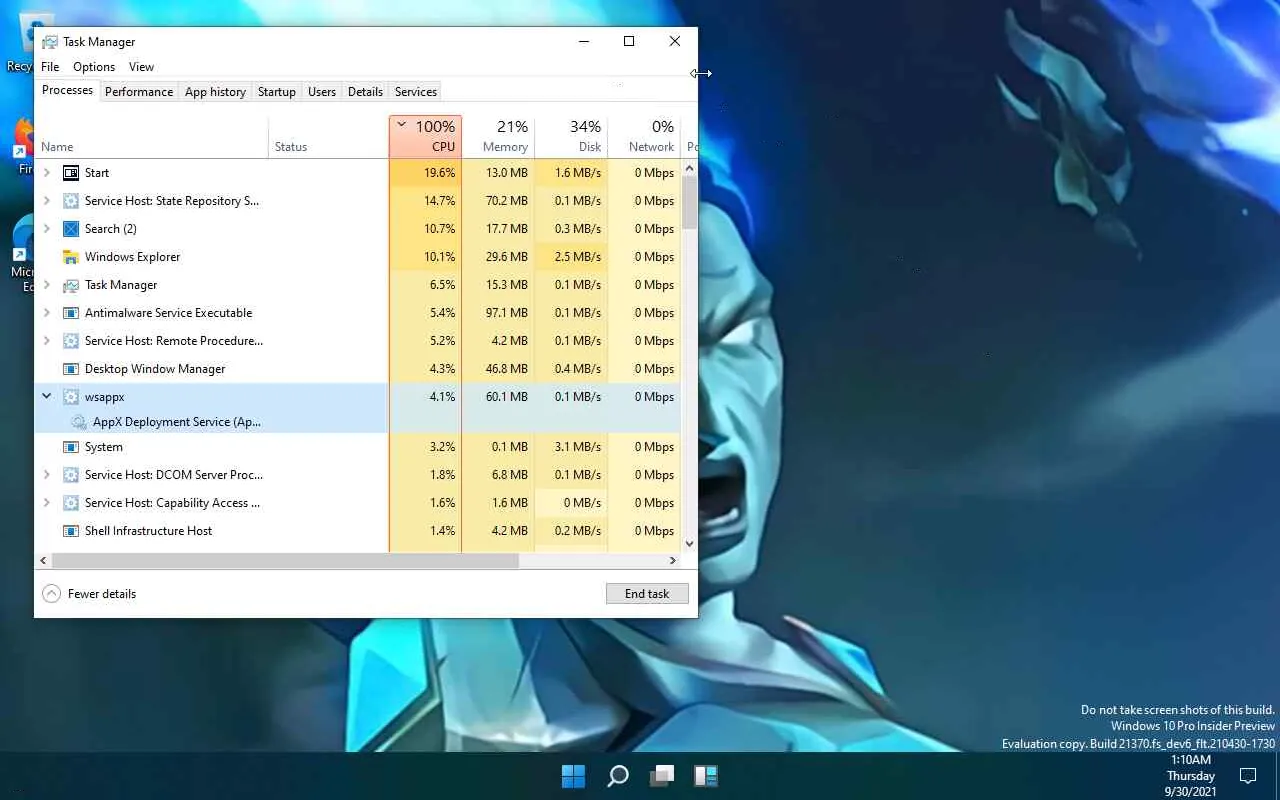Sort processes by the CPU column header
Screen dimensions: 1280x800
tap(425, 137)
